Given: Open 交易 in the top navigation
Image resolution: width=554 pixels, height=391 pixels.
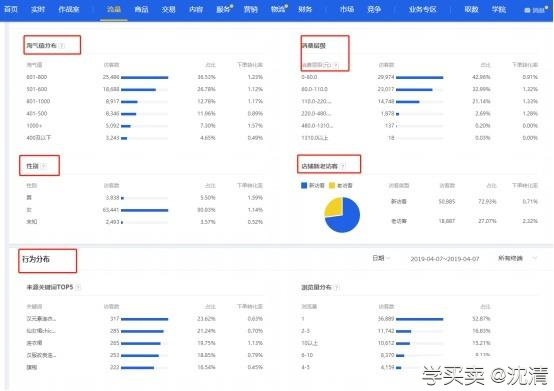Looking at the screenshot, I should pos(169,9).
